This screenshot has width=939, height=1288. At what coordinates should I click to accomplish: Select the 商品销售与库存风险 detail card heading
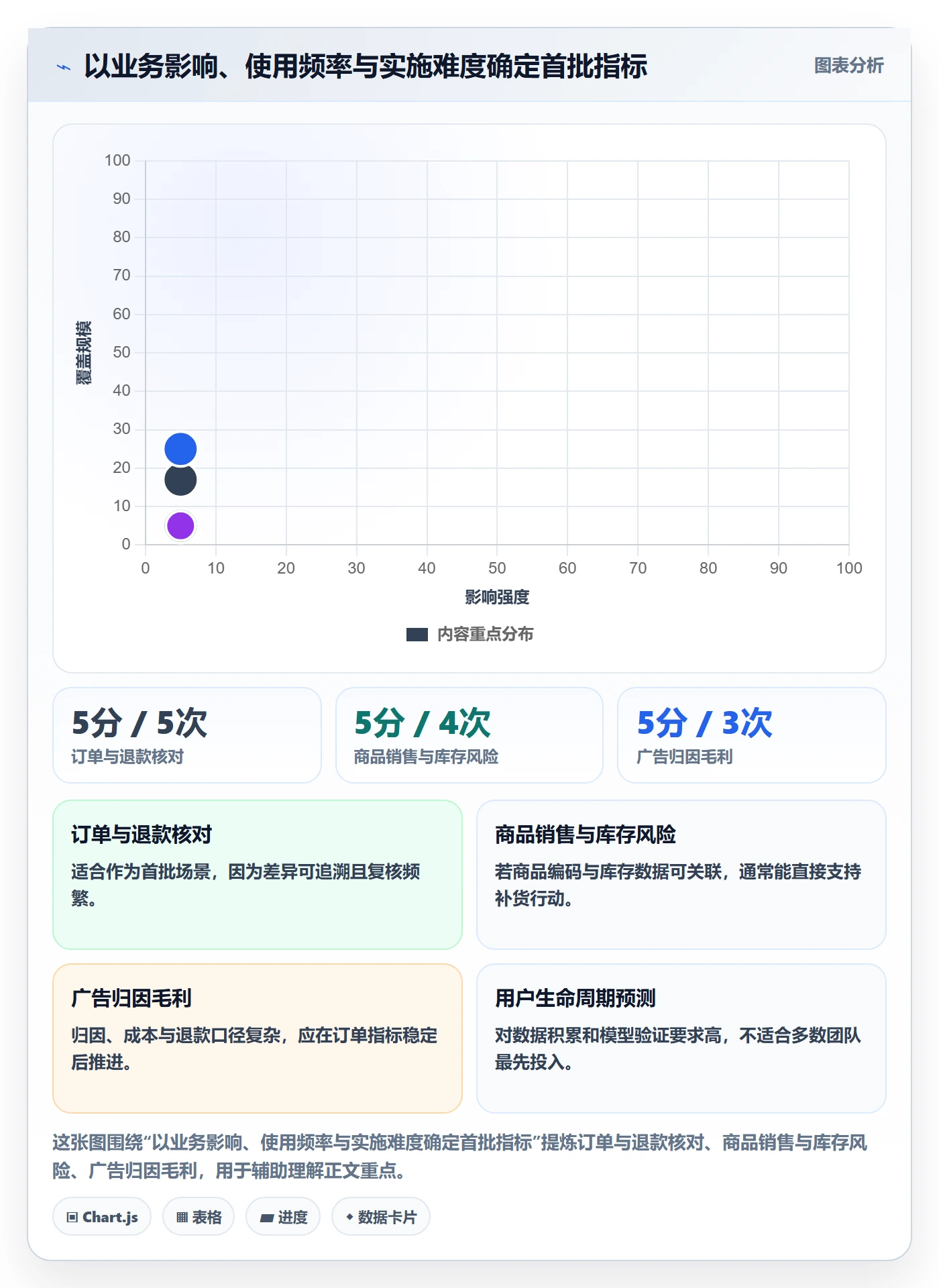585,835
